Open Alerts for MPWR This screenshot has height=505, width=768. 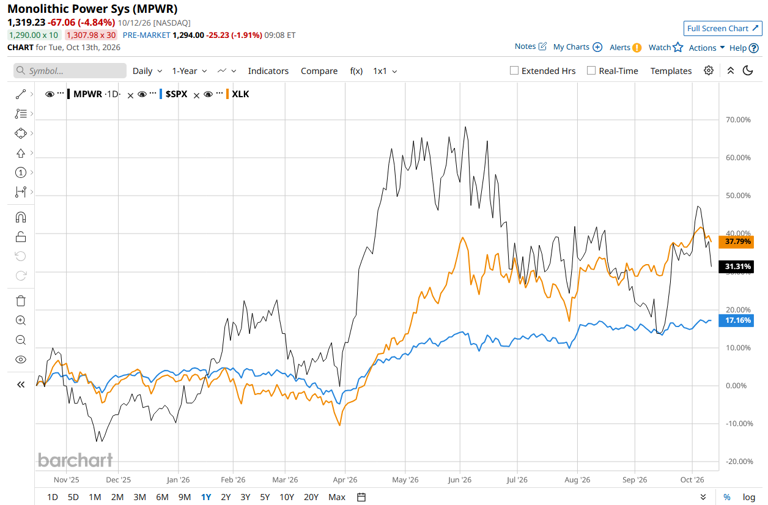[625, 47]
